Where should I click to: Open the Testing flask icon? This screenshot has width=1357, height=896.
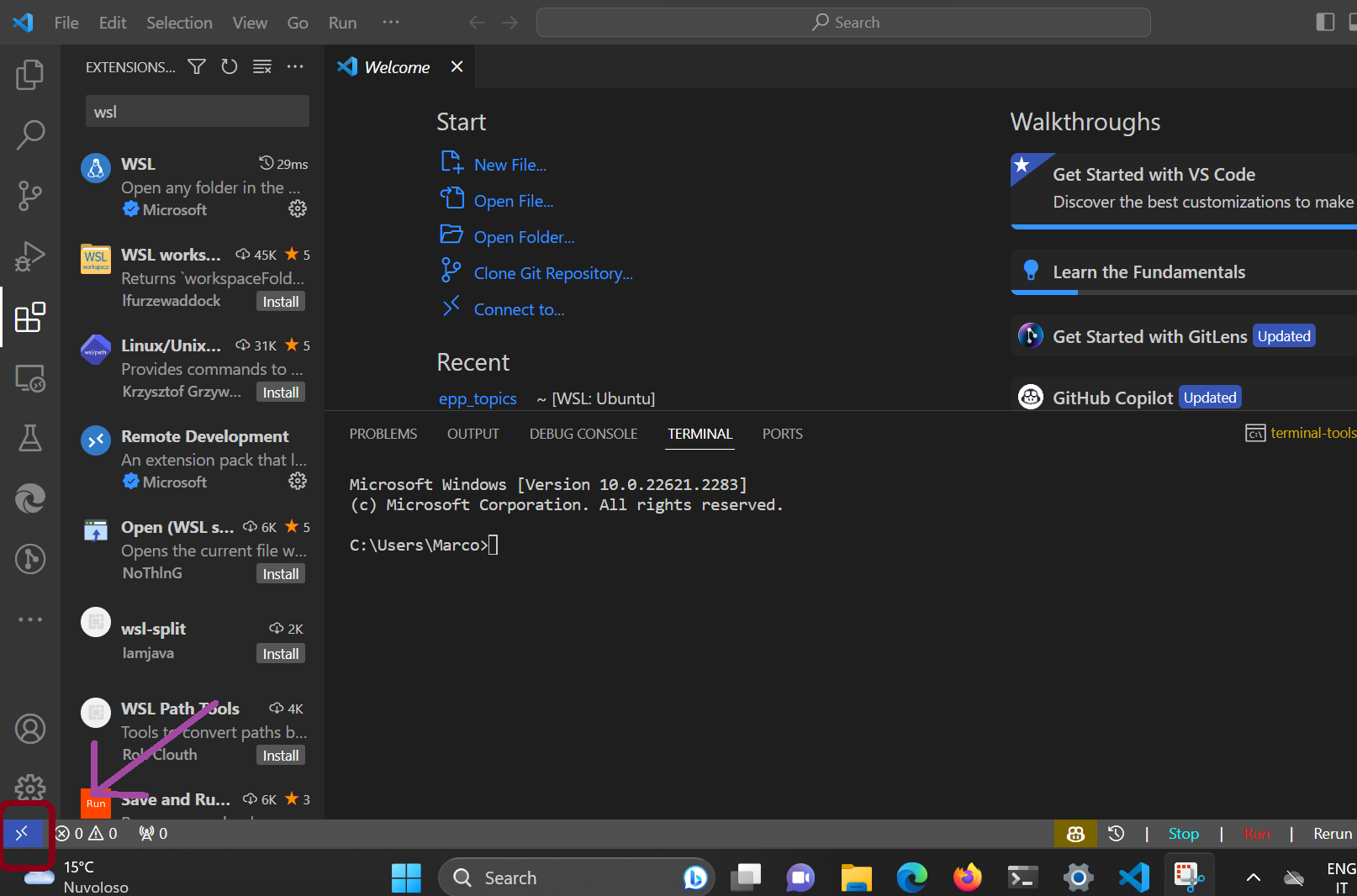tap(30, 438)
